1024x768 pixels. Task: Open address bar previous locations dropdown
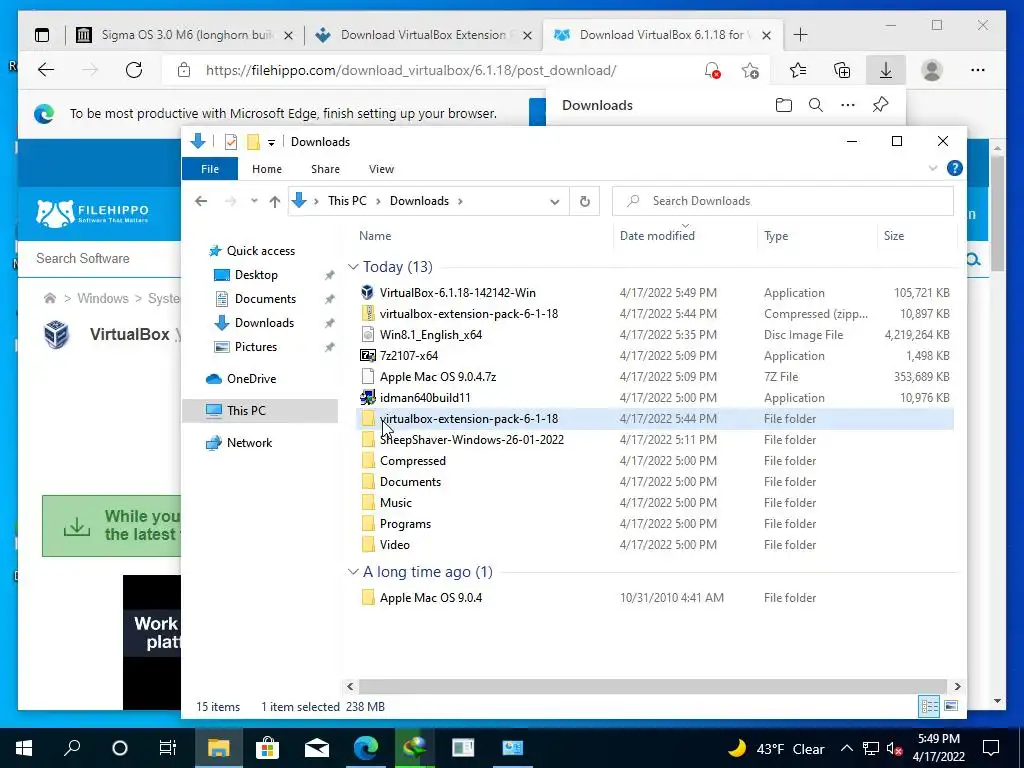tap(554, 201)
